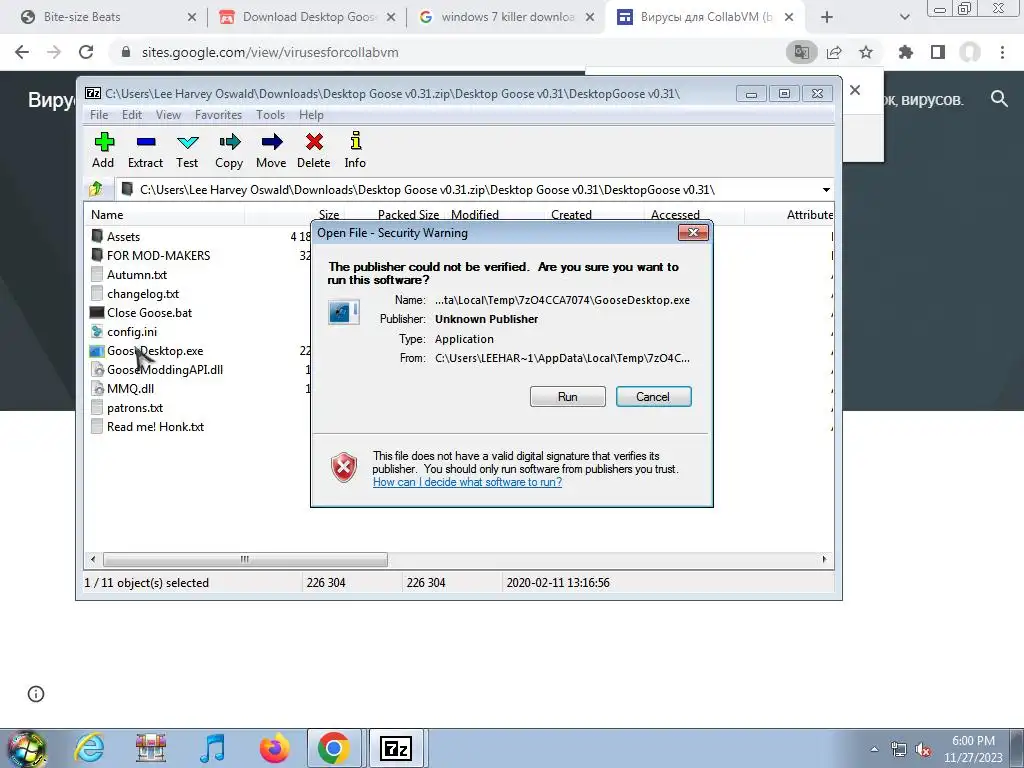This screenshot has height=768, width=1024.
Task: Open 'How can I decide what software to run?' link
Action: 467,482
